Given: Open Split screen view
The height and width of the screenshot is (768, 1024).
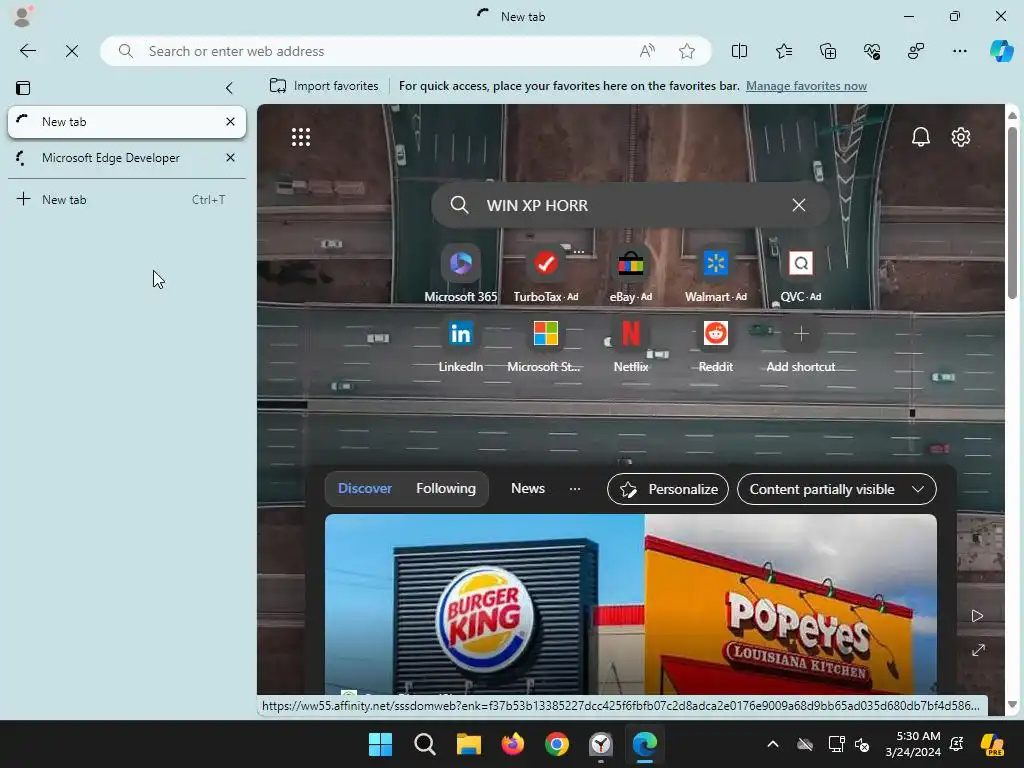Looking at the screenshot, I should pos(739,51).
